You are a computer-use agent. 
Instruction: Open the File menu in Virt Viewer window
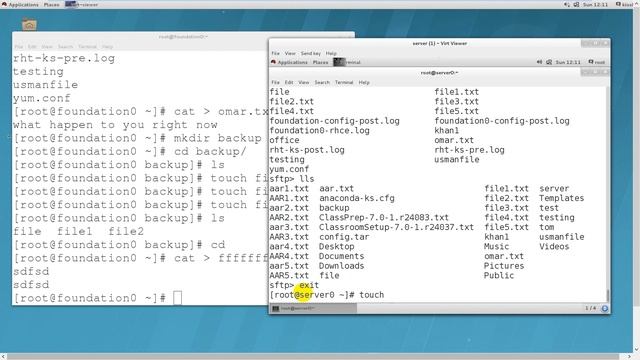pyautogui.click(x=276, y=53)
